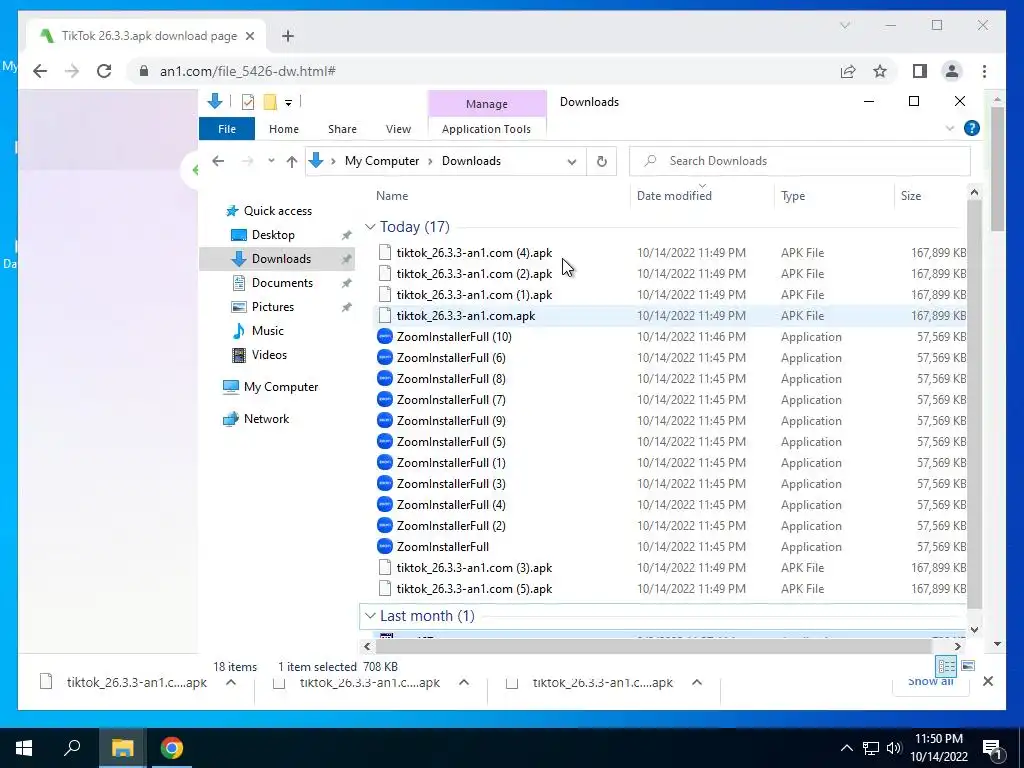
Task: Click the Explorer Help icon
Action: [x=972, y=128]
